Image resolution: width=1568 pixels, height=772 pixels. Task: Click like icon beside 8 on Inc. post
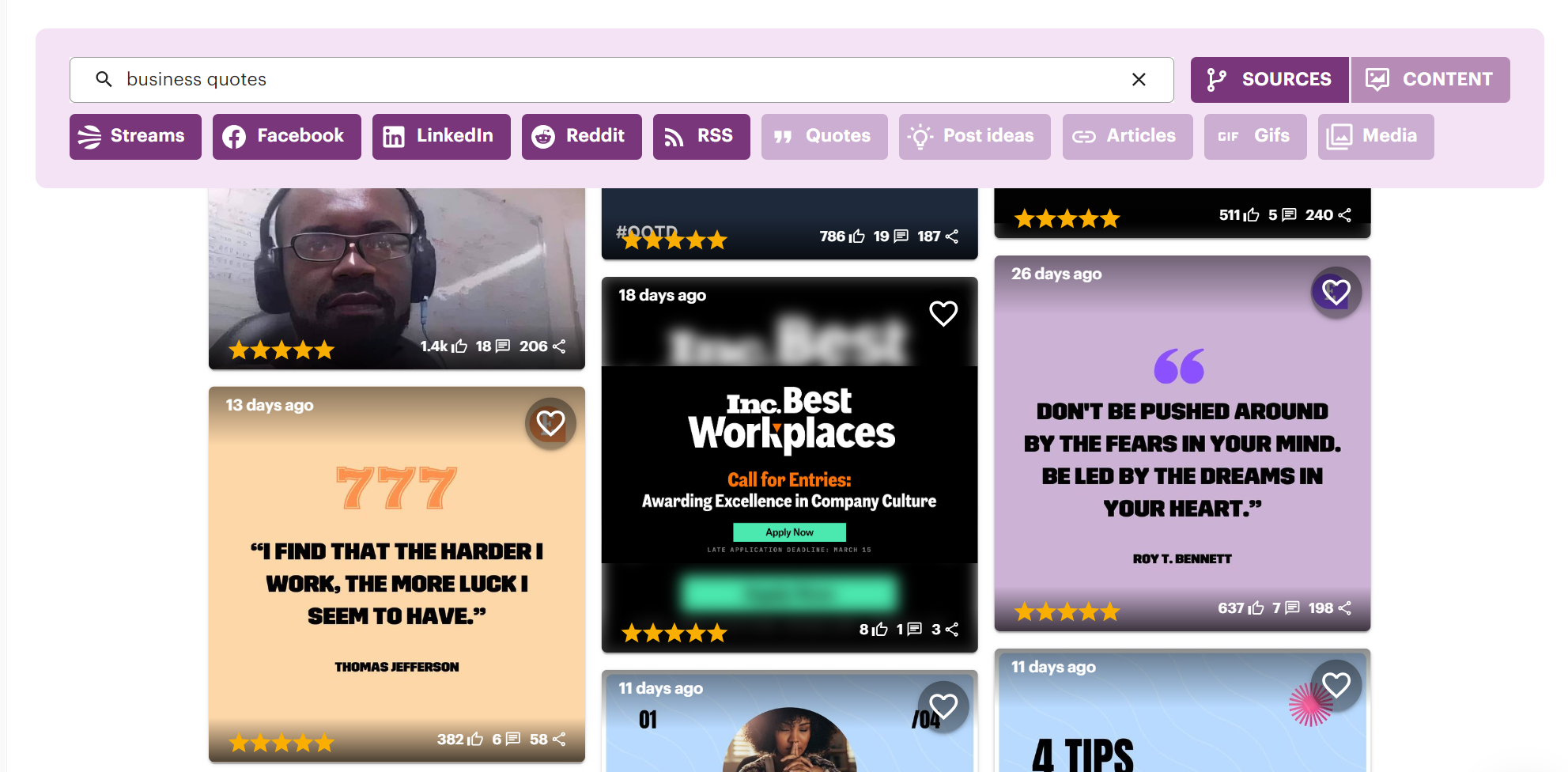(x=879, y=630)
